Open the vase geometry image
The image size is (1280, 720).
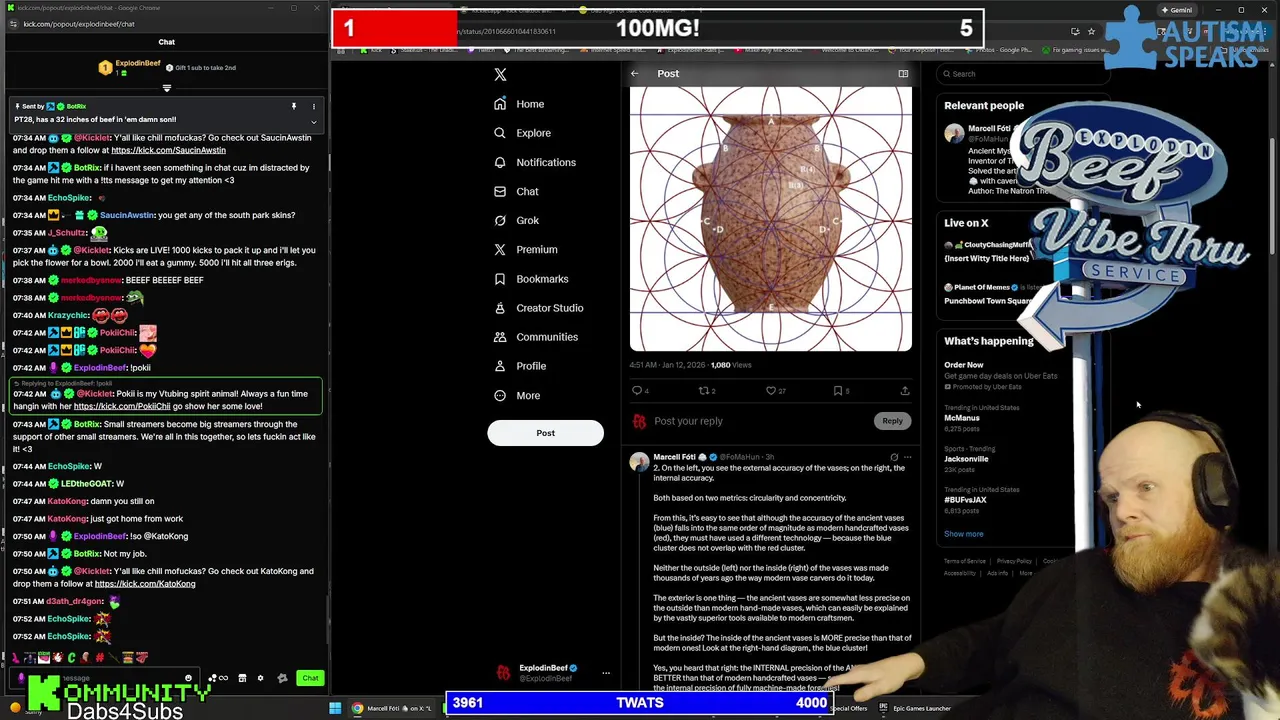[770, 219]
